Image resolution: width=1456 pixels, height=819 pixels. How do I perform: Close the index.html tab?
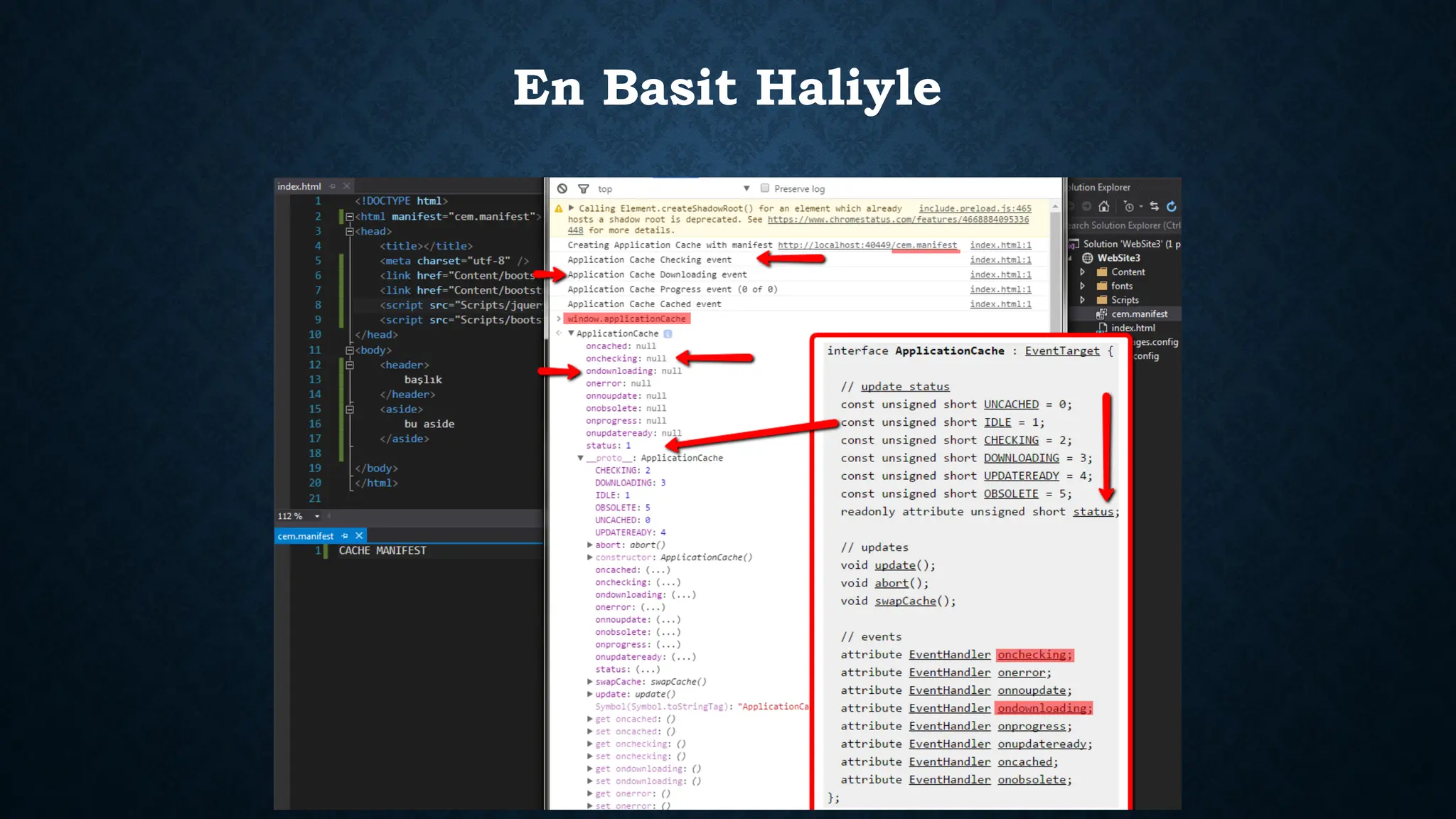coord(347,186)
